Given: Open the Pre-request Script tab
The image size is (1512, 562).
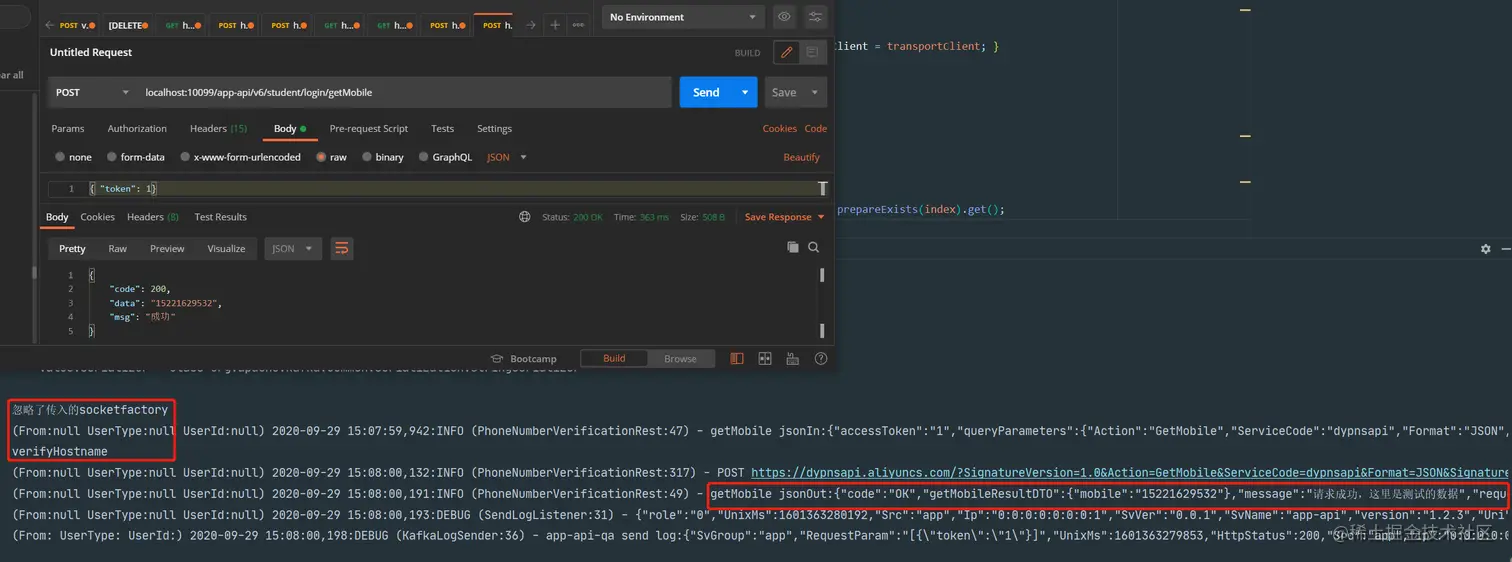Looking at the screenshot, I should click(x=369, y=129).
